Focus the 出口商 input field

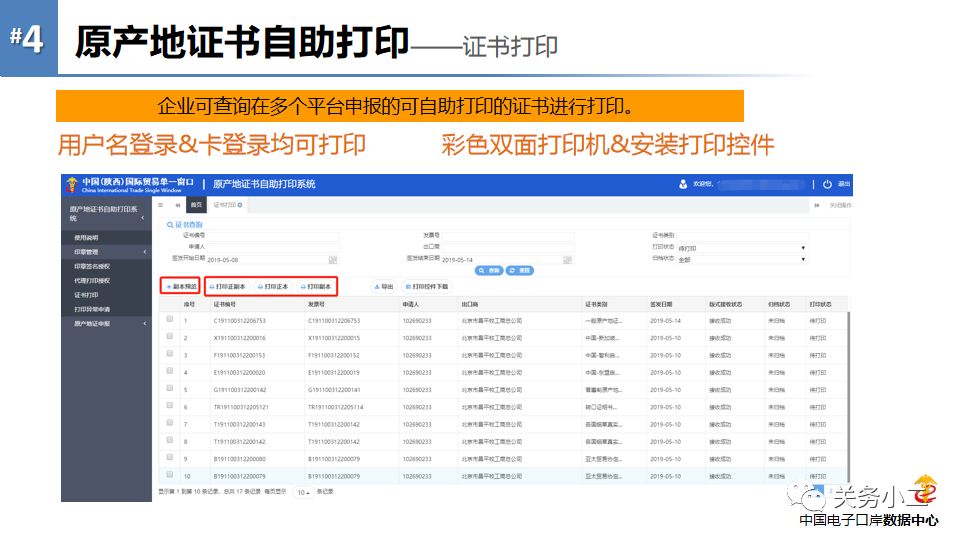tap(508, 247)
